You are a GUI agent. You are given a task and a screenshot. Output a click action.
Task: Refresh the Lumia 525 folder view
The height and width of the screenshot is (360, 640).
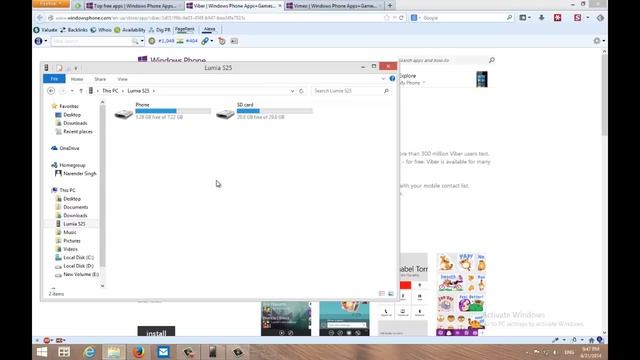pyautogui.click(x=301, y=91)
